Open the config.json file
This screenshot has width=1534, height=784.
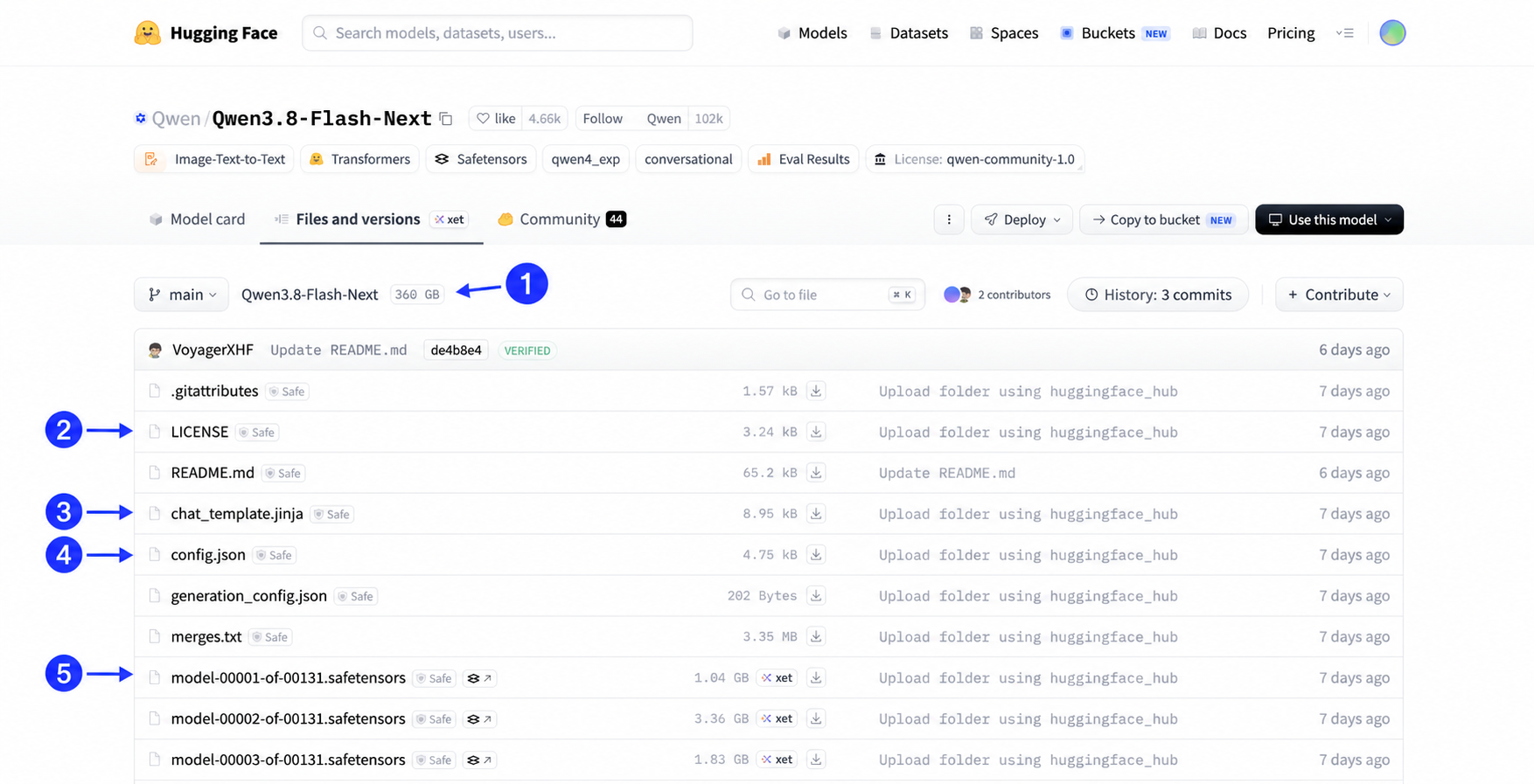pyautogui.click(x=208, y=555)
